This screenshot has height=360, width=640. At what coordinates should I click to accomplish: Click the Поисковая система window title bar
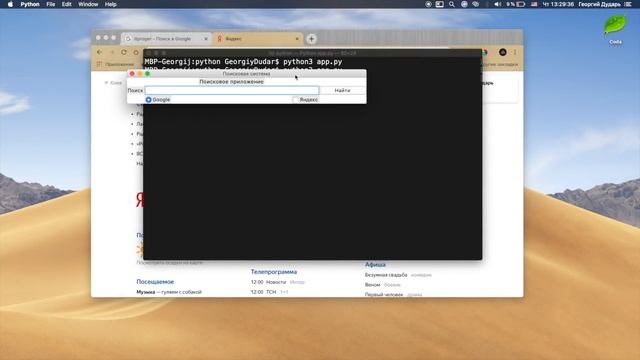247,74
